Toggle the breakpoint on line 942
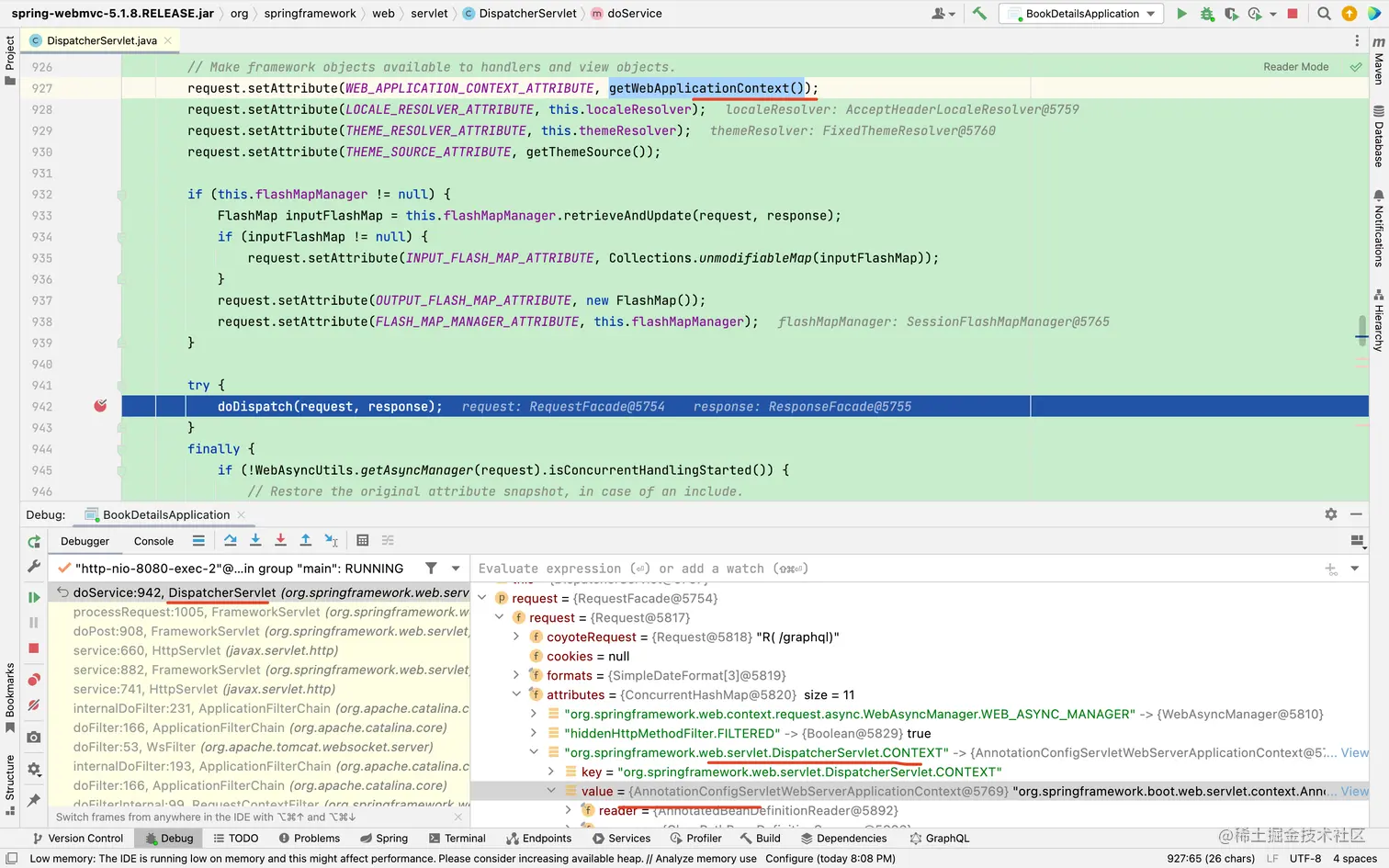 click(x=100, y=406)
